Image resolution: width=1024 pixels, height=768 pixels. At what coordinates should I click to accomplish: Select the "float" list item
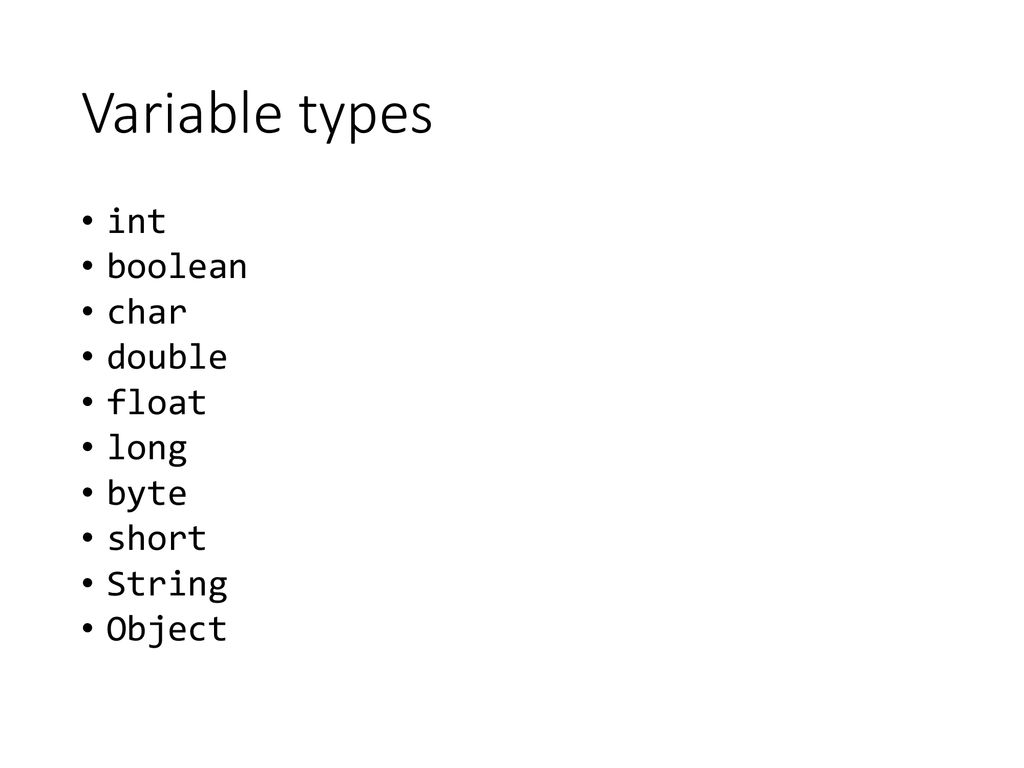157,402
